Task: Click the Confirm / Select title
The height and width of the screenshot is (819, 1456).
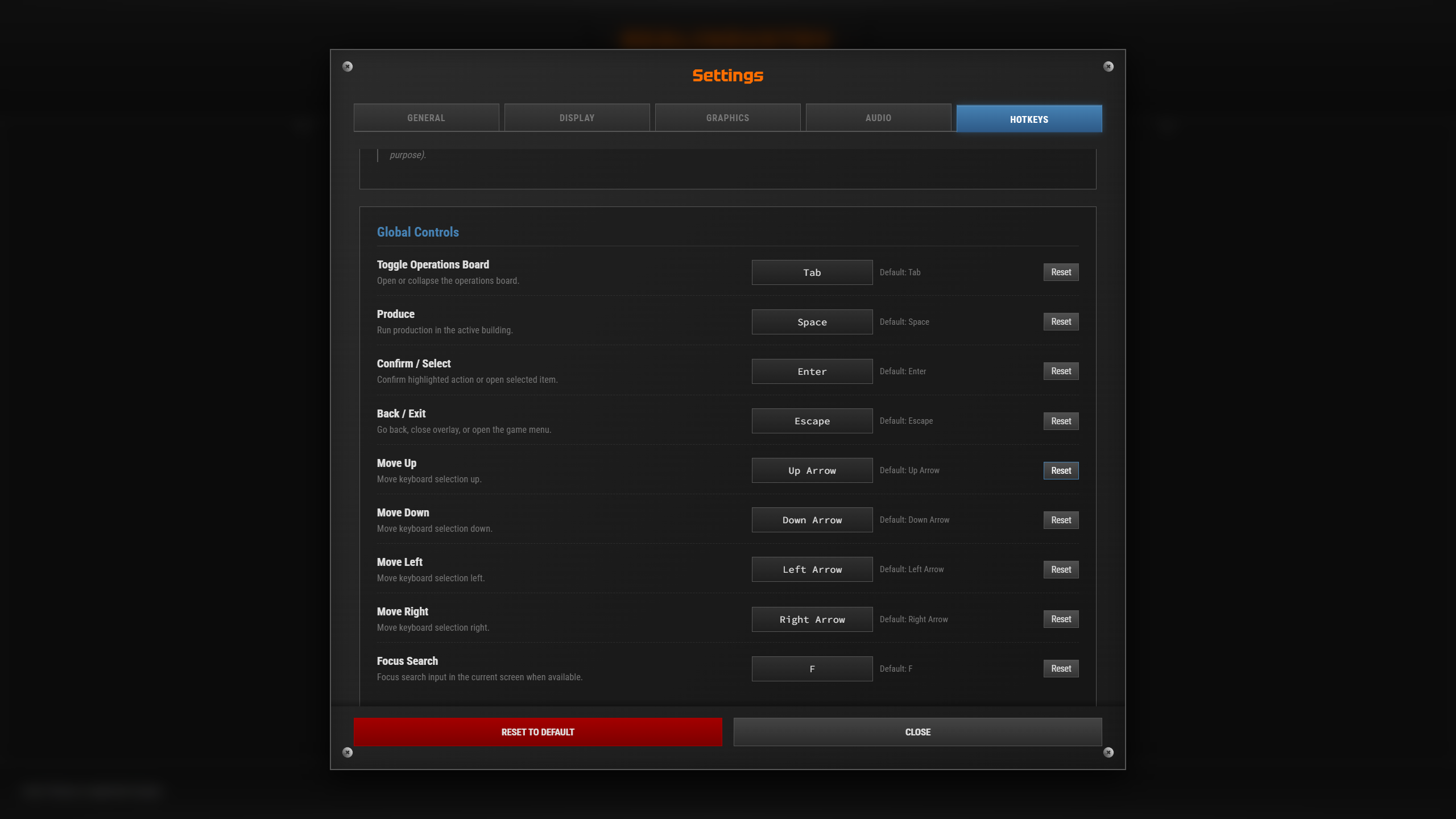Action: tap(413, 363)
